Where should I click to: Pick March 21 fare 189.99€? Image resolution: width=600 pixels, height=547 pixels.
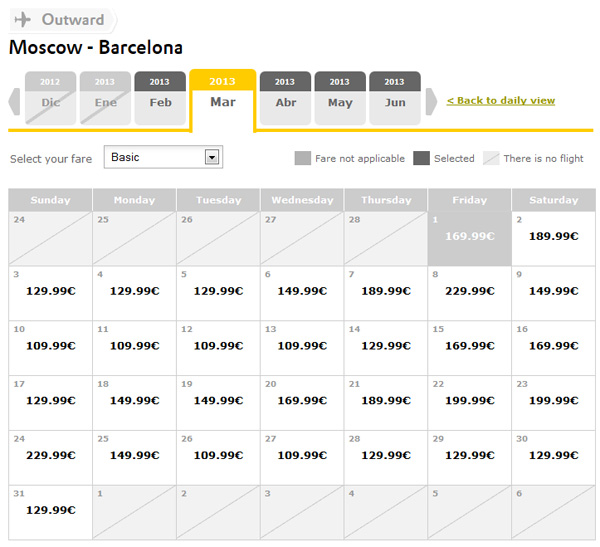tap(385, 400)
